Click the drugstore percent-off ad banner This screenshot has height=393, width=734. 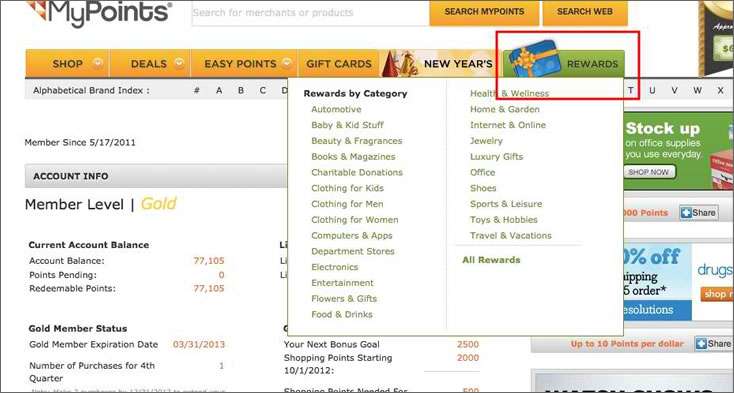tap(679, 282)
